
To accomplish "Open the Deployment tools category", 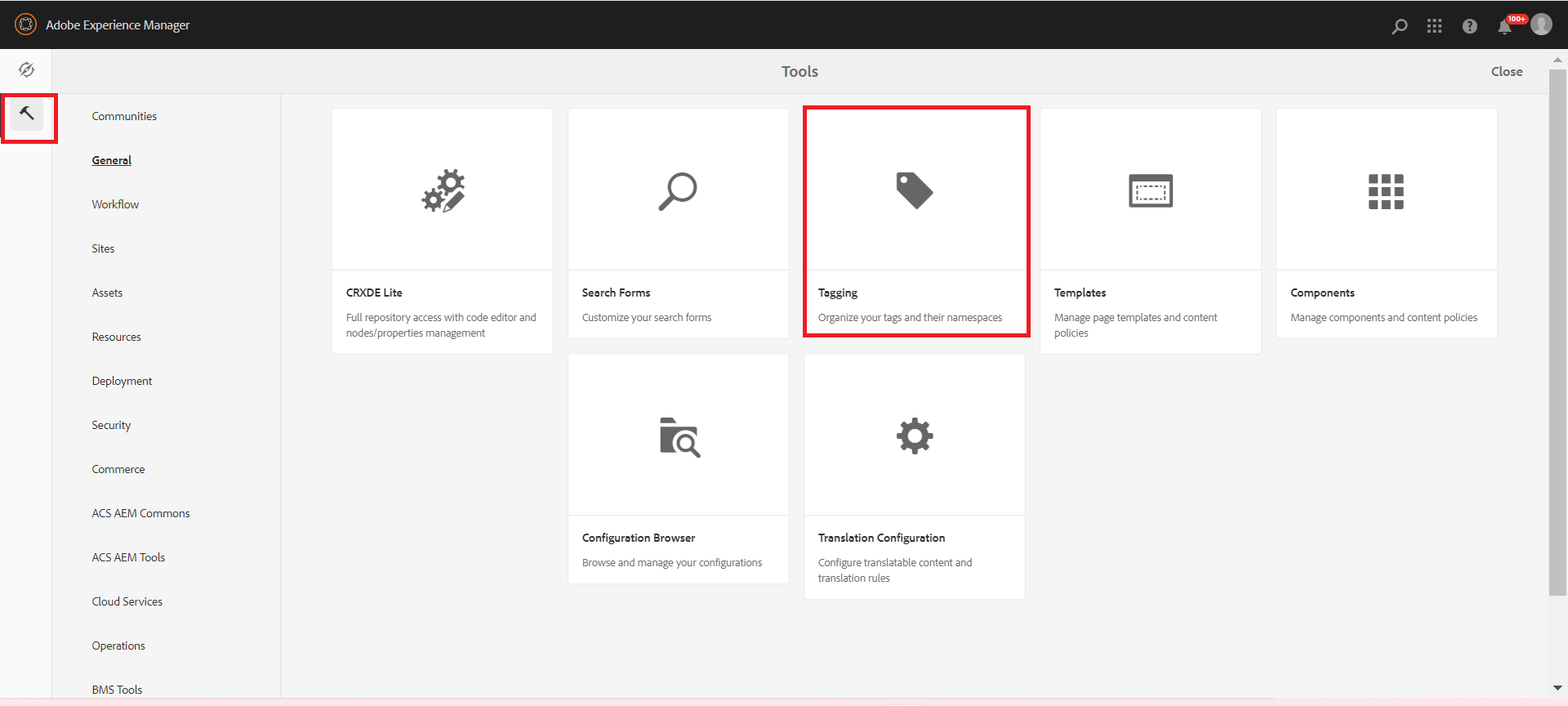I will tap(122, 381).
